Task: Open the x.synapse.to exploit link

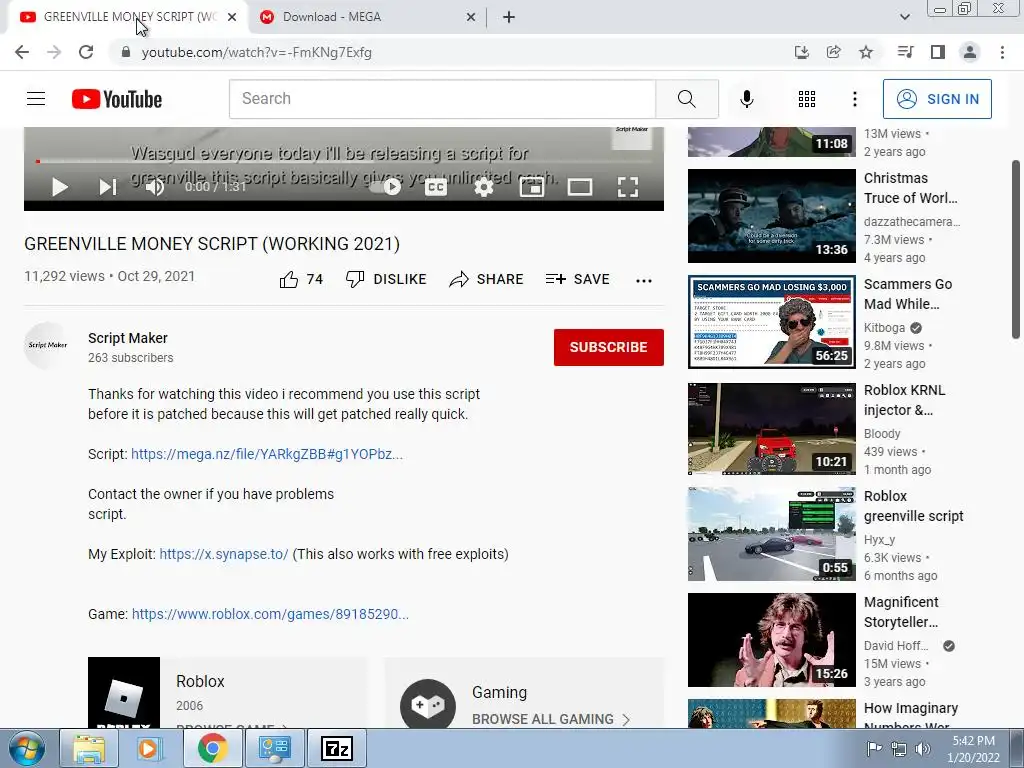Action: [x=224, y=554]
